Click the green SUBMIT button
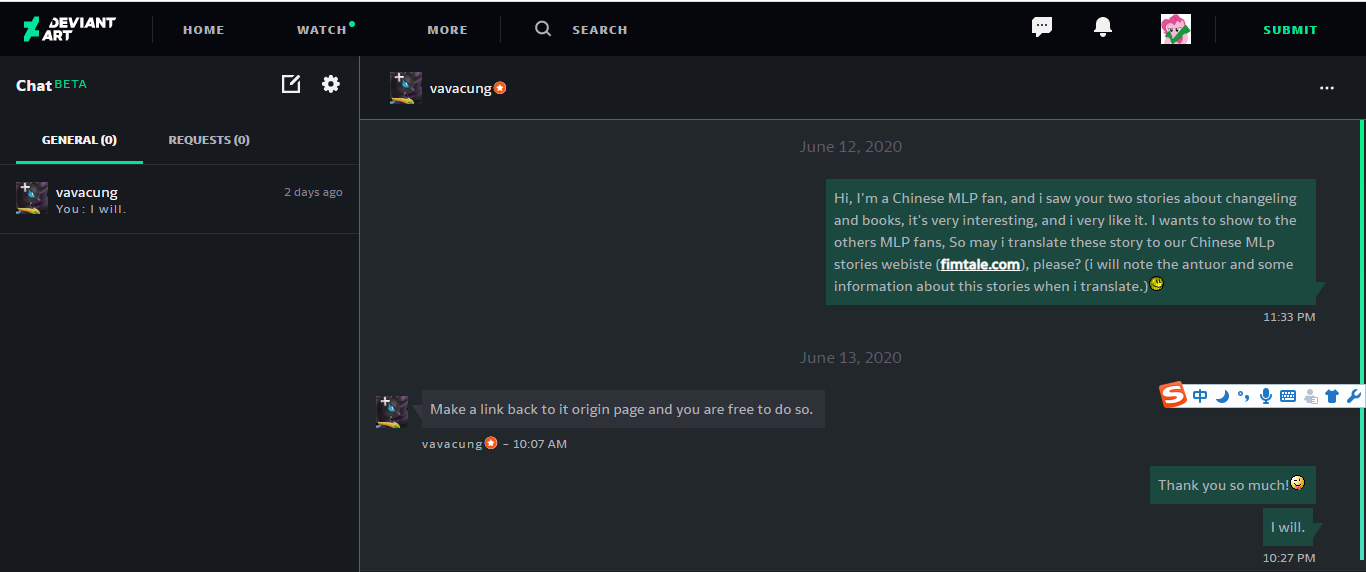 point(1290,30)
